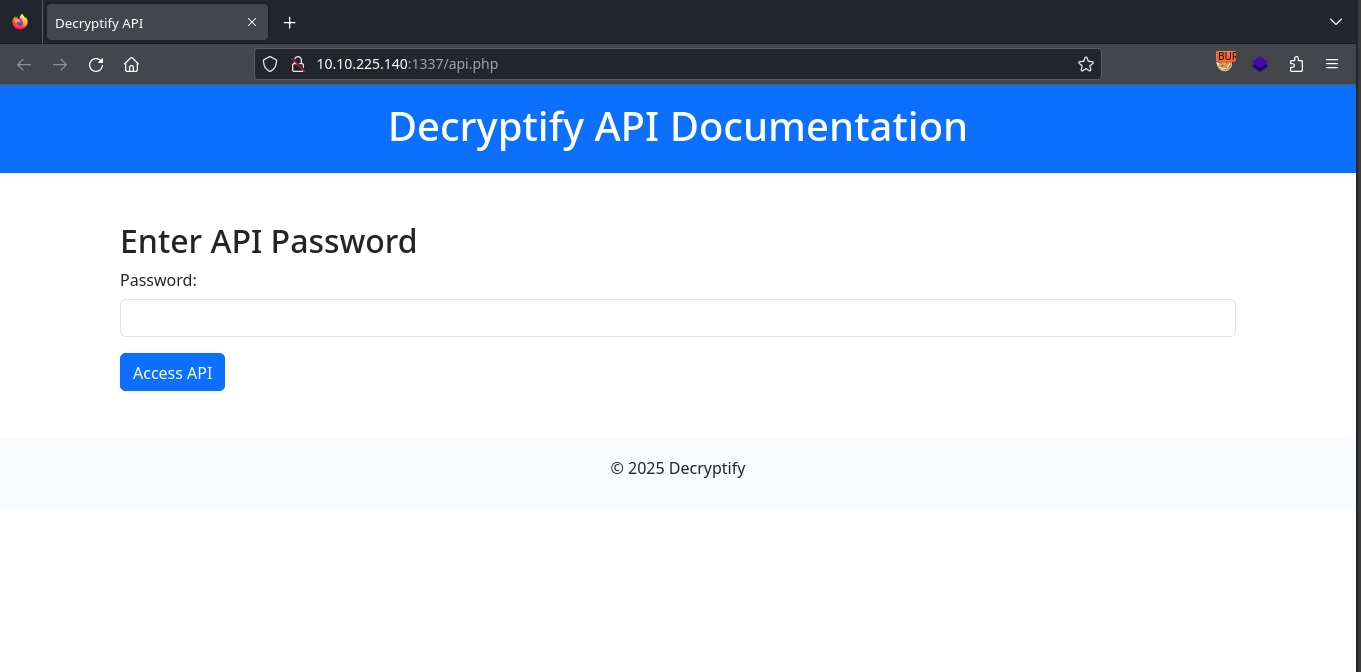Click the Decryptify API Documentation heading
The height and width of the screenshot is (672, 1361).
pos(677,127)
